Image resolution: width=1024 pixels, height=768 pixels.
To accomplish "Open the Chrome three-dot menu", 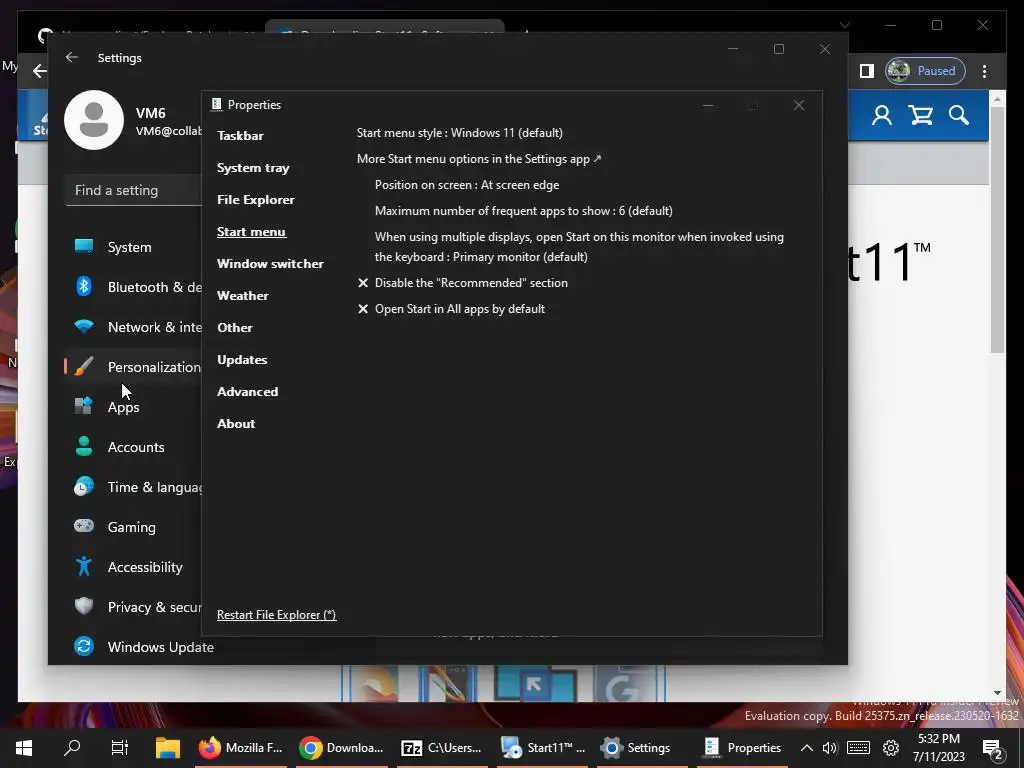I will (x=984, y=71).
